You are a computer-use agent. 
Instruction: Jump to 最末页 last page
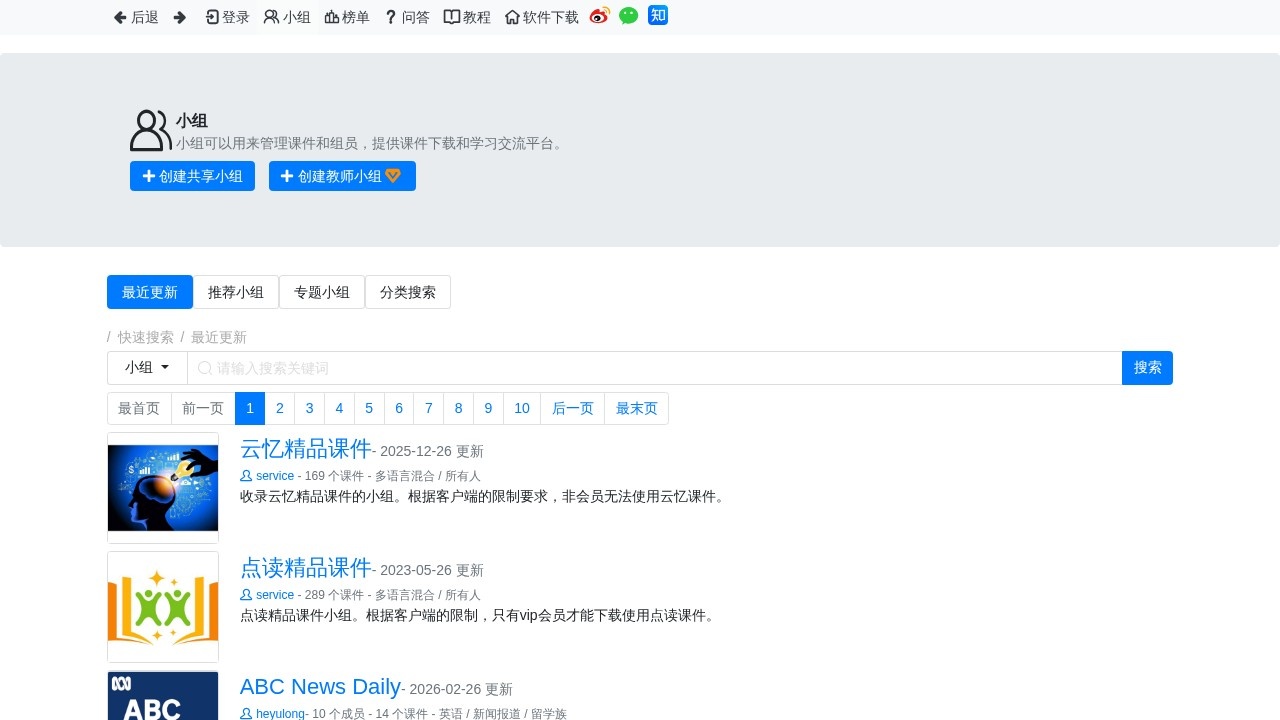636,408
